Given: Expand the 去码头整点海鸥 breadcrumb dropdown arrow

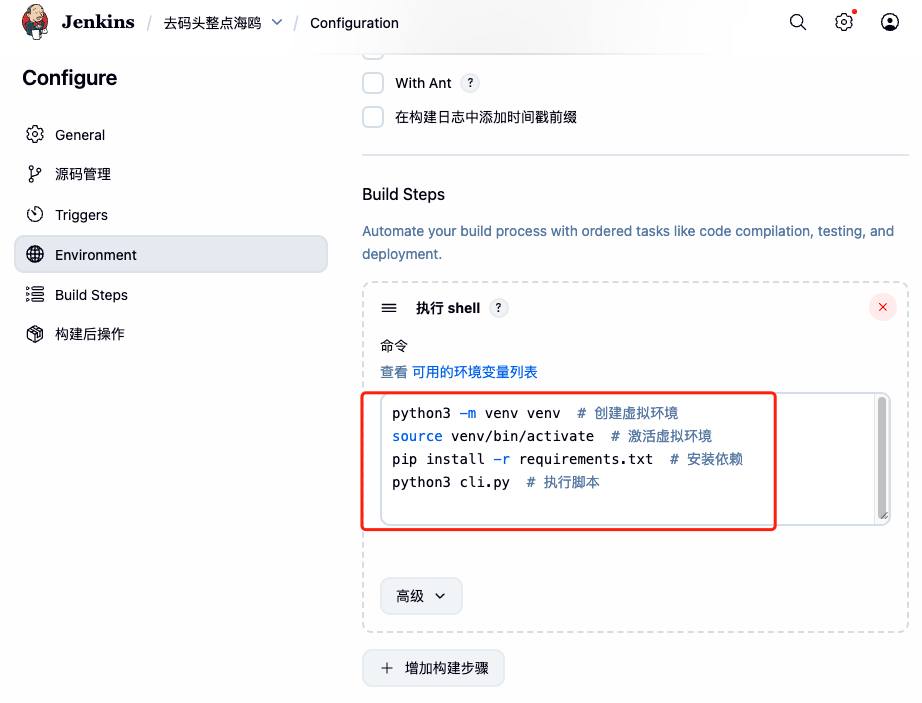Looking at the screenshot, I should click(x=277, y=23).
